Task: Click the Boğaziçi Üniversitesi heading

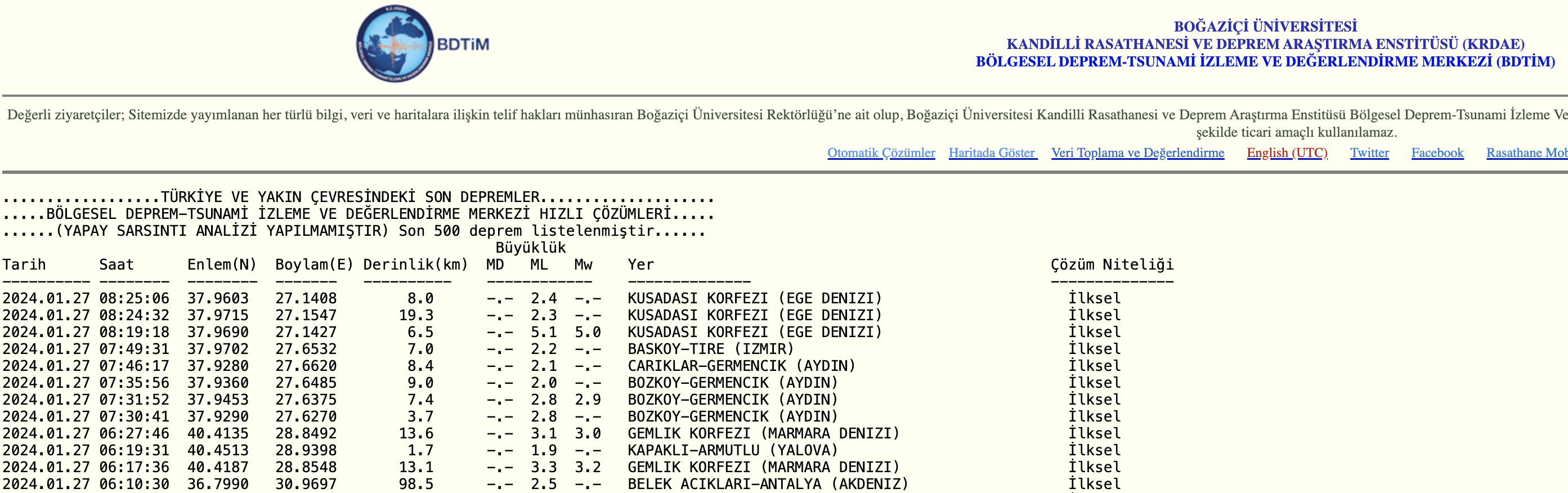Action: pyautogui.click(x=1265, y=26)
